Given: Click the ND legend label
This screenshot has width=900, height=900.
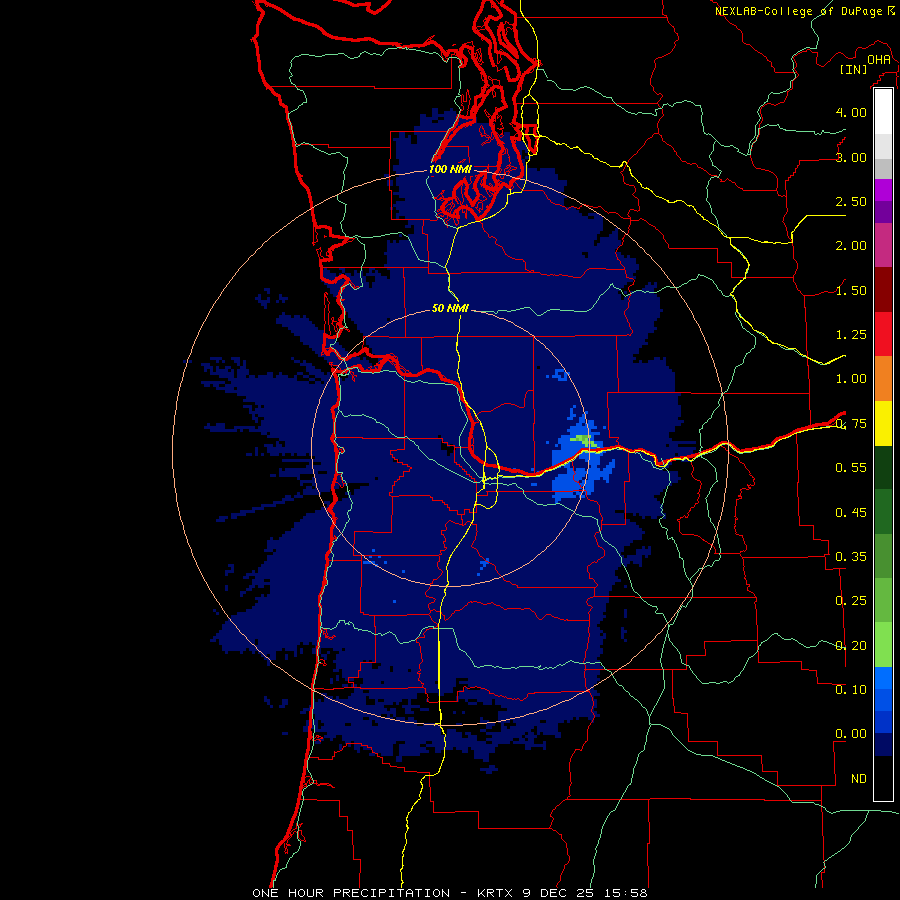Looking at the screenshot, I should coord(859,779).
